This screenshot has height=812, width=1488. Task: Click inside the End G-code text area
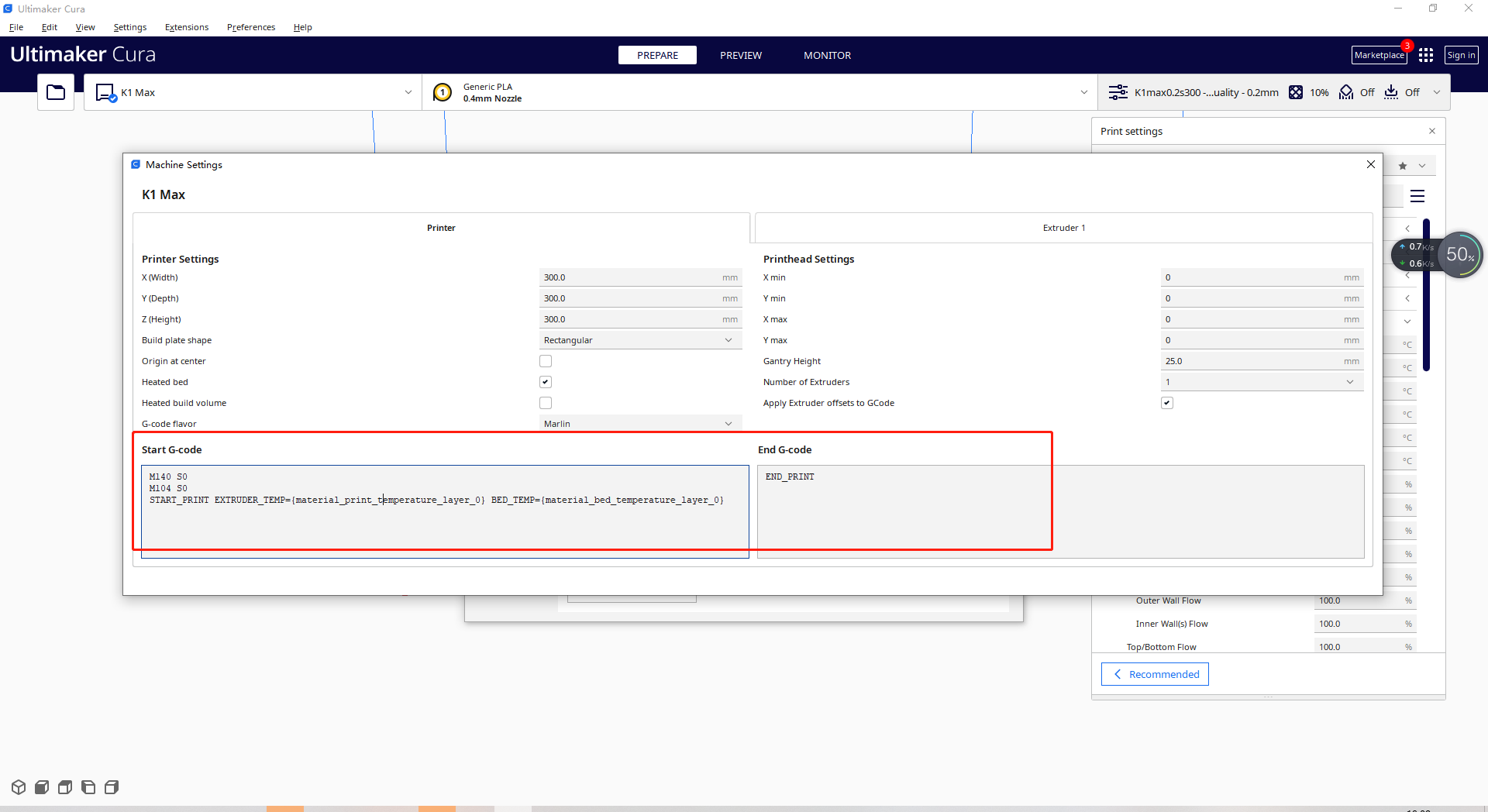click(1060, 511)
